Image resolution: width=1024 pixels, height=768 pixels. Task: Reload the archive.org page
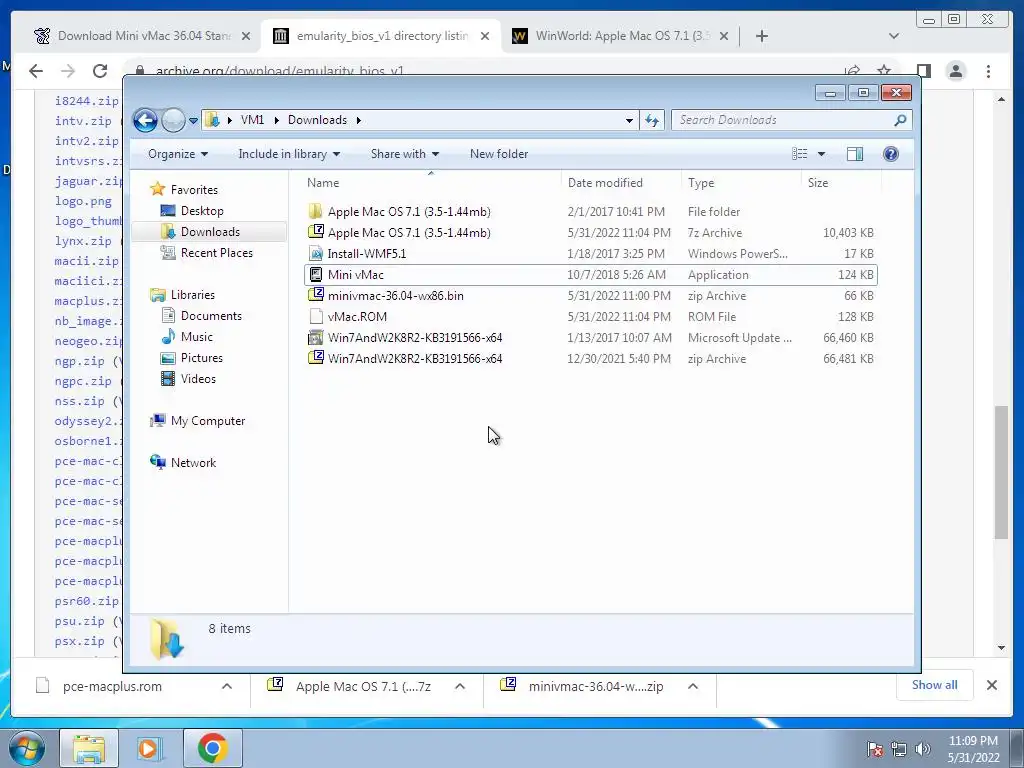[99, 71]
